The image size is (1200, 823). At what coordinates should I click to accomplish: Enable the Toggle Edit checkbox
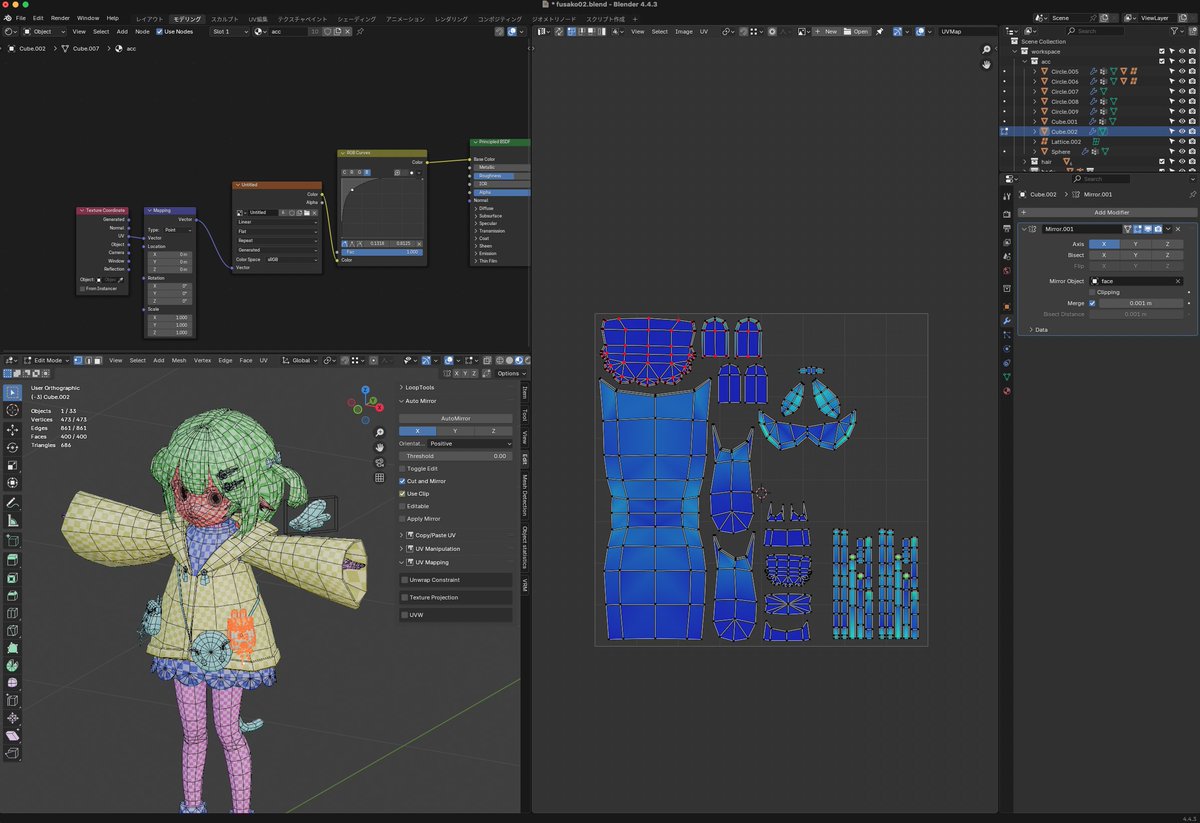(x=402, y=468)
